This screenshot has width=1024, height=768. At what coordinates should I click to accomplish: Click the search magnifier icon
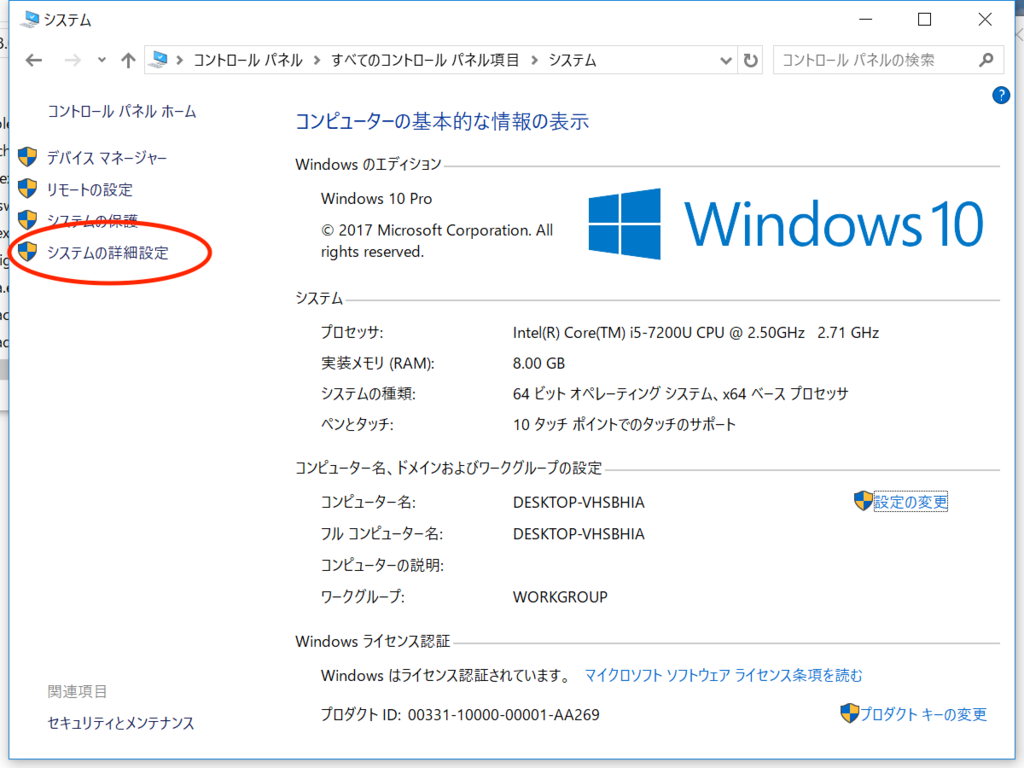[986, 60]
